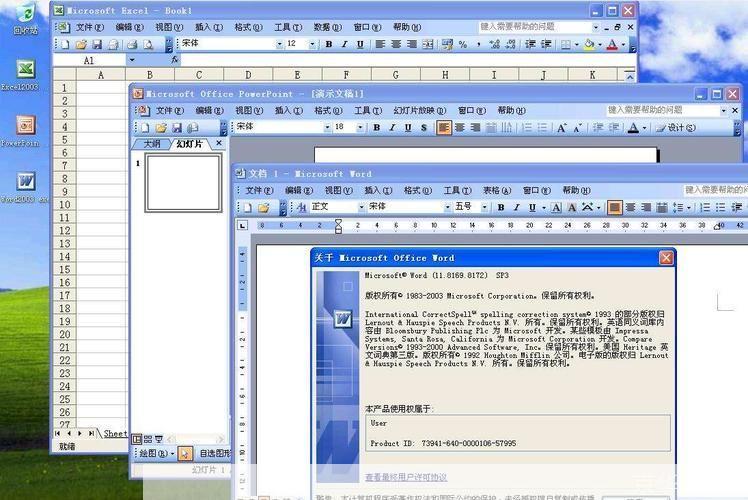
Task: Click Excel font color button with red A
Action: pyautogui.click(x=611, y=45)
